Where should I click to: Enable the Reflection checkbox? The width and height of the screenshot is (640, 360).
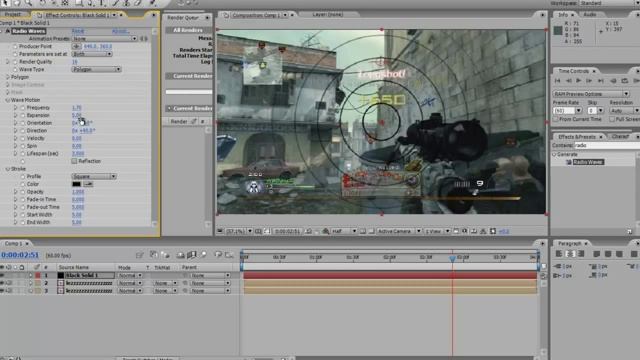tap(74, 161)
